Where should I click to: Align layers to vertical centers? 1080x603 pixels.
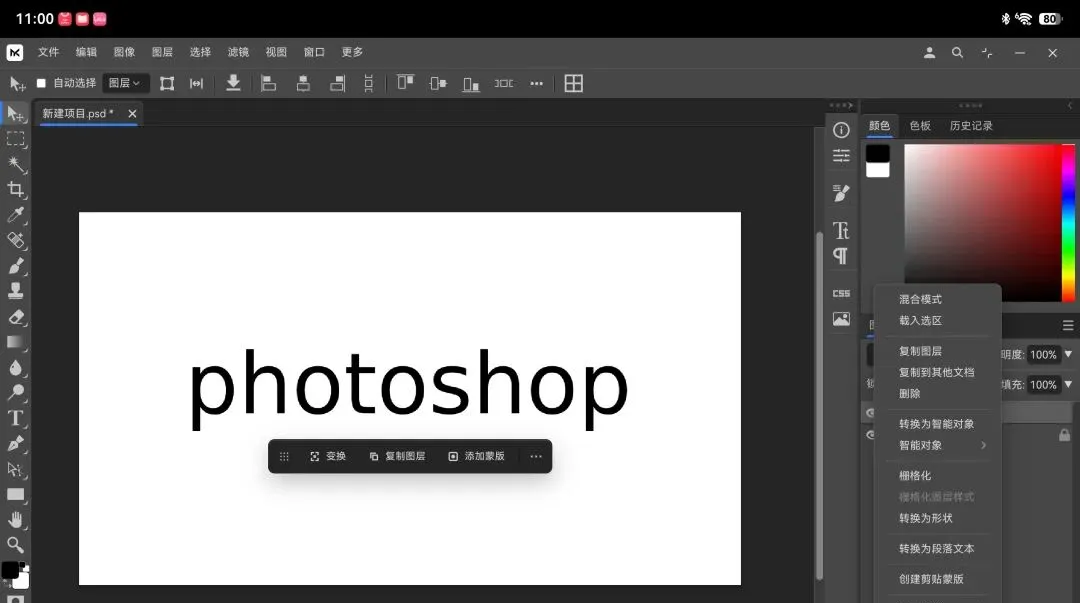pos(438,83)
